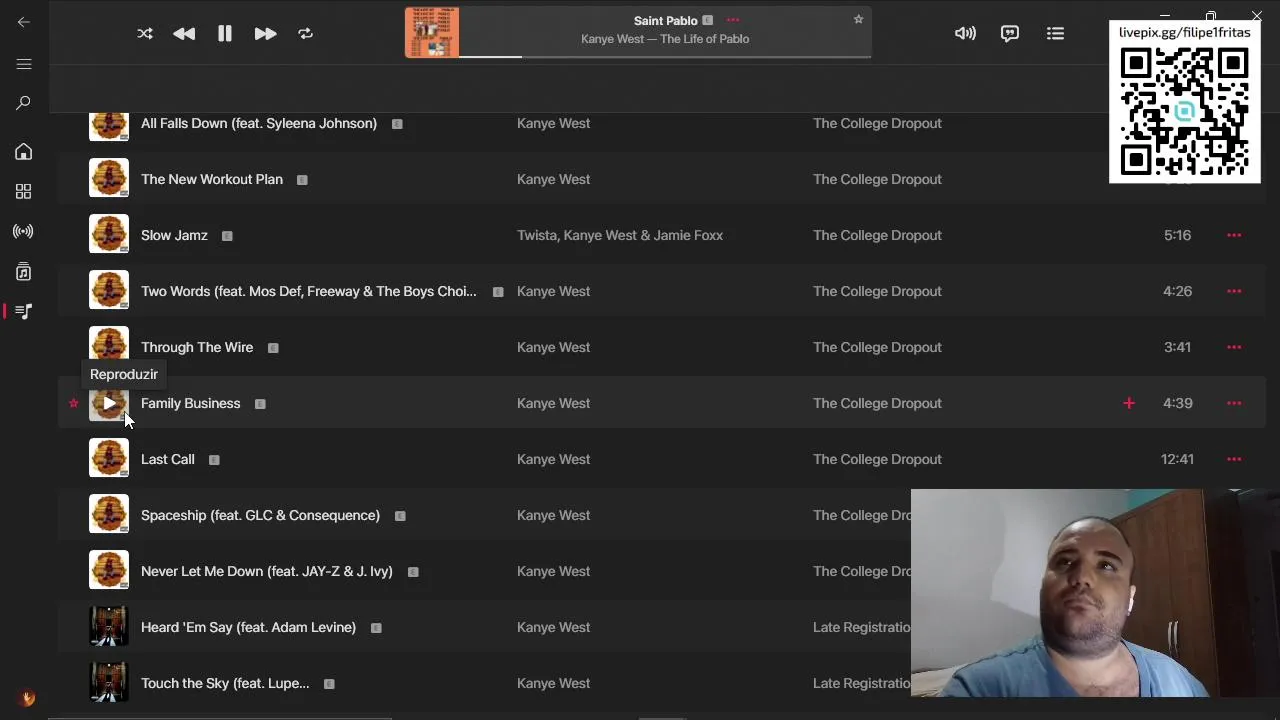1280x720 pixels.
Task: Select the Spaceship song title
Action: (260, 515)
